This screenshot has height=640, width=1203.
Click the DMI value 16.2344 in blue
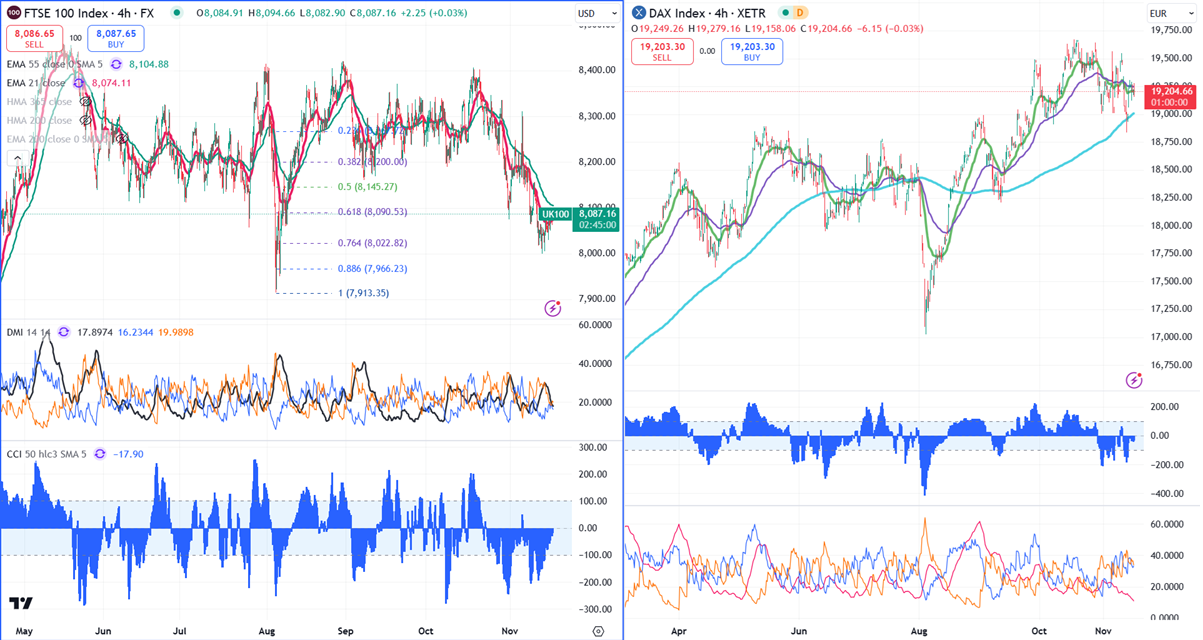click(136, 331)
